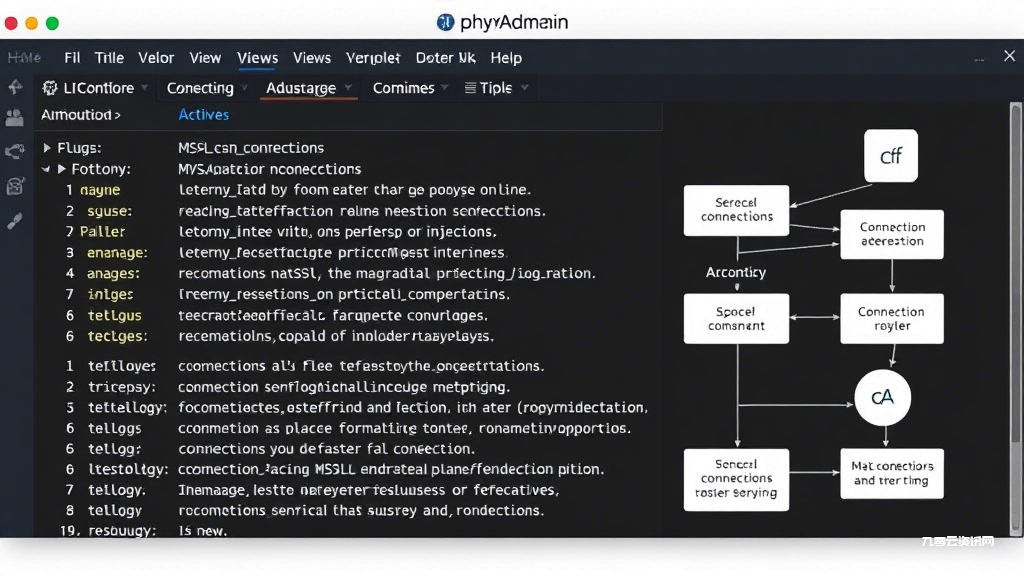The image size is (1024, 576).
Task: Select the Connection royler diagram box
Action: [x=892, y=319]
